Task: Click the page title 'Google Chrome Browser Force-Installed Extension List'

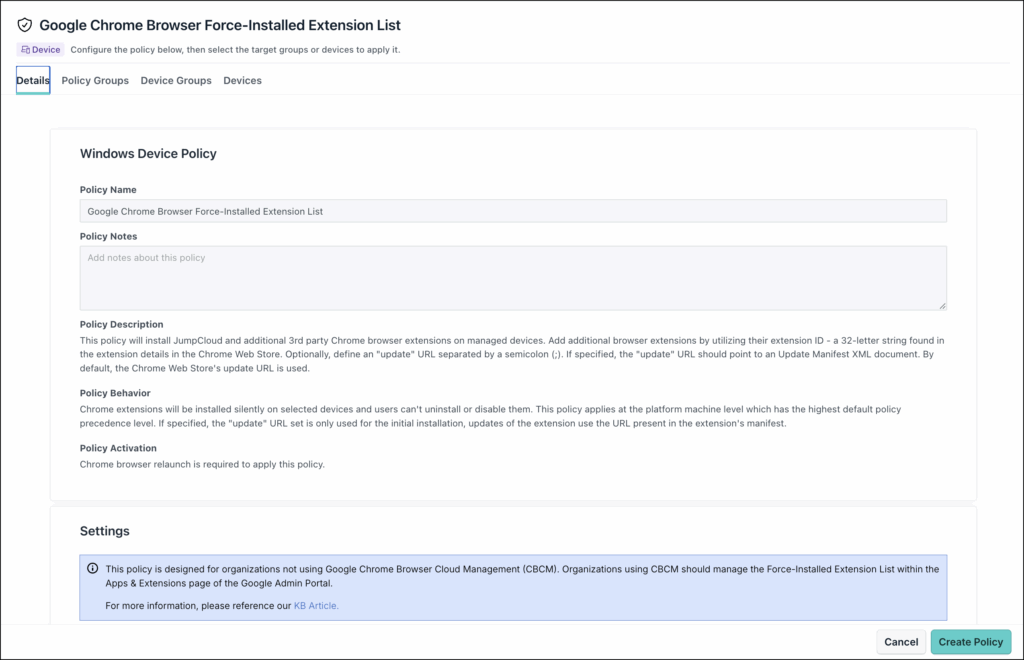Action: (x=220, y=25)
